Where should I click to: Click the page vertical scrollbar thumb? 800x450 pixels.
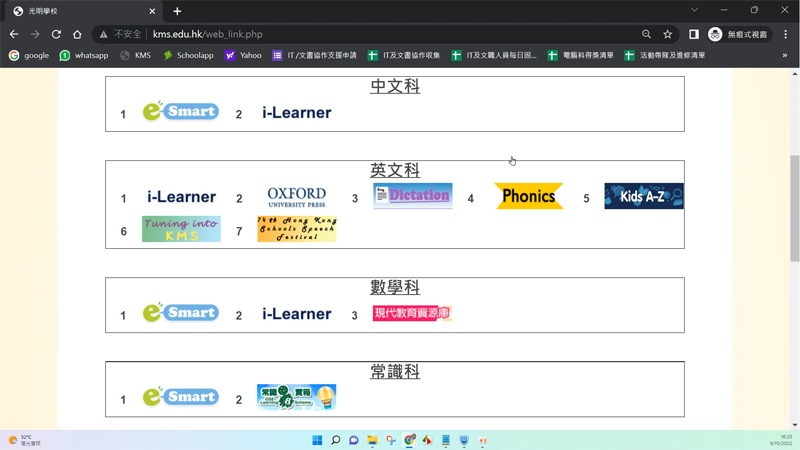pyautogui.click(x=795, y=208)
